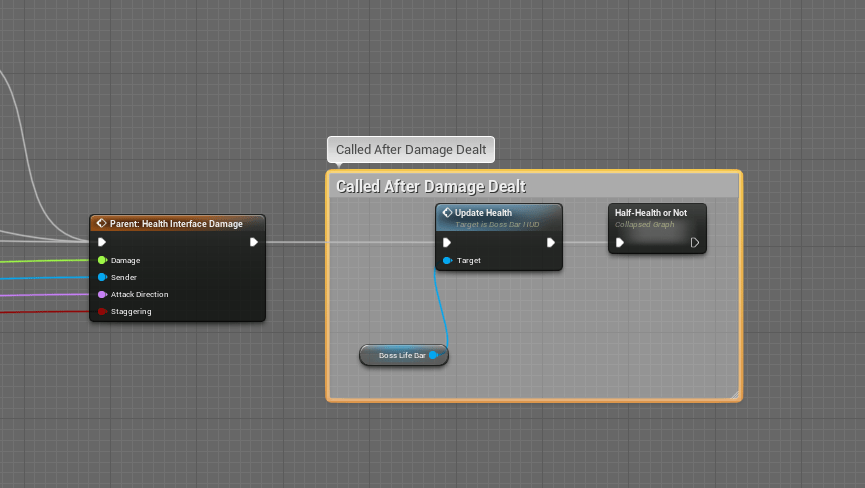This screenshot has width=865, height=488.
Task: Click the Update Health exec output pin
Action: pyautogui.click(x=550, y=242)
